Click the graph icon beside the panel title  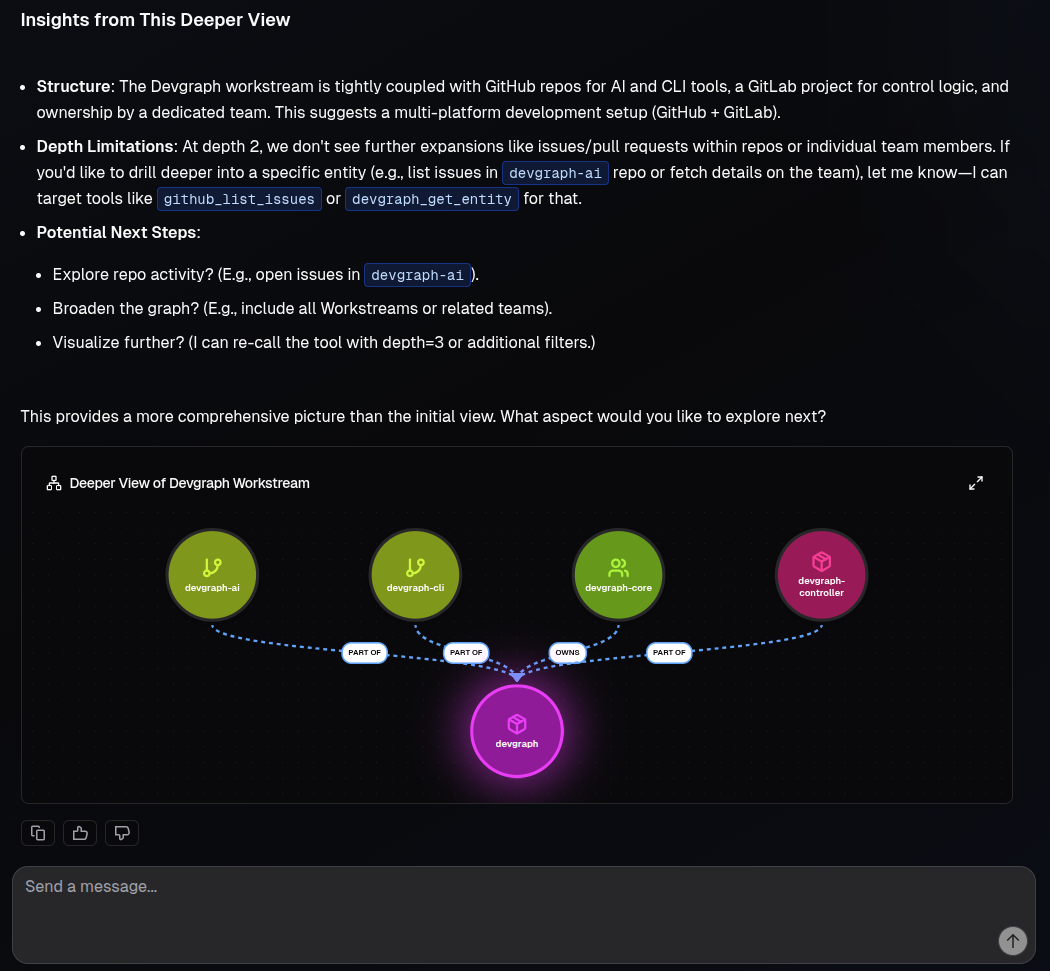click(x=53, y=482)
